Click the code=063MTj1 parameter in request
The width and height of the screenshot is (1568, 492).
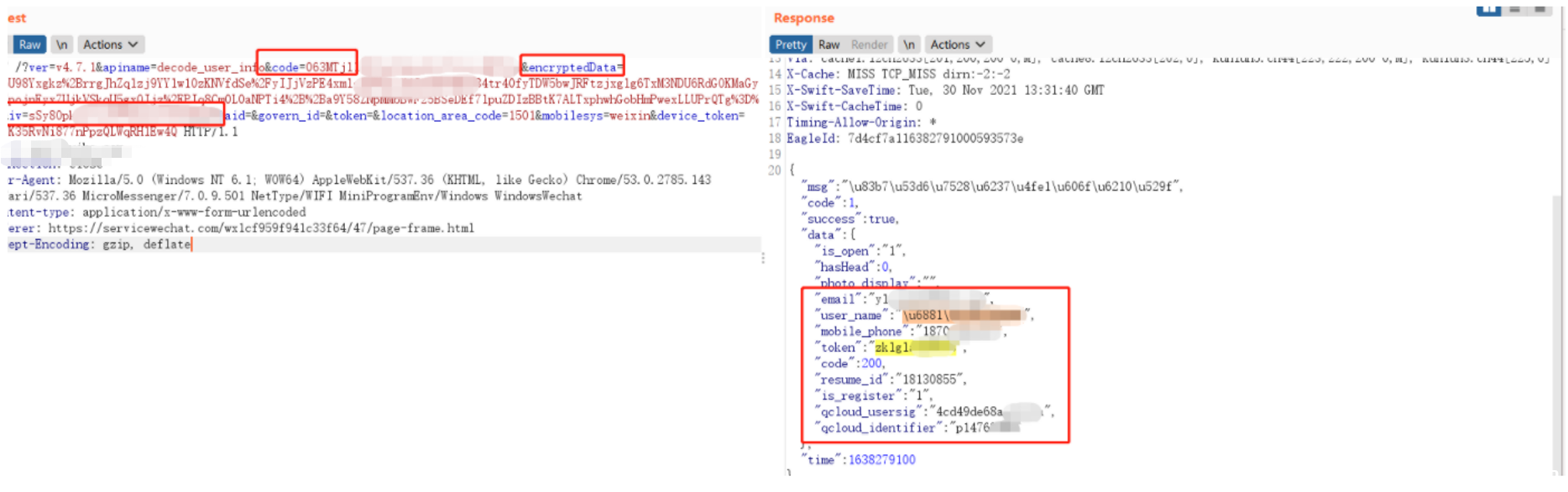click(x=307, y=67)
